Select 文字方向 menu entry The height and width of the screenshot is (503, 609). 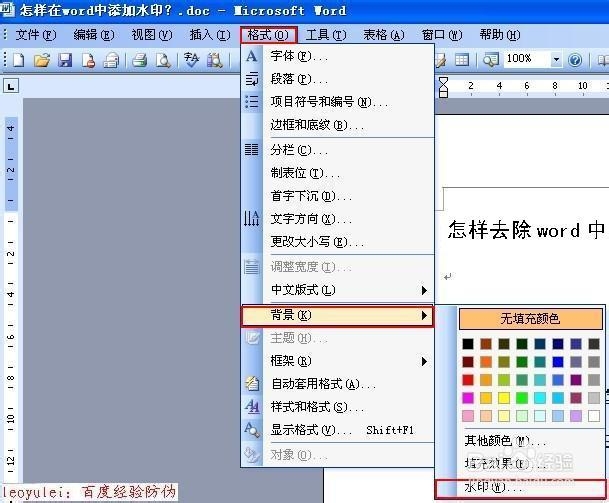[337, 219]
